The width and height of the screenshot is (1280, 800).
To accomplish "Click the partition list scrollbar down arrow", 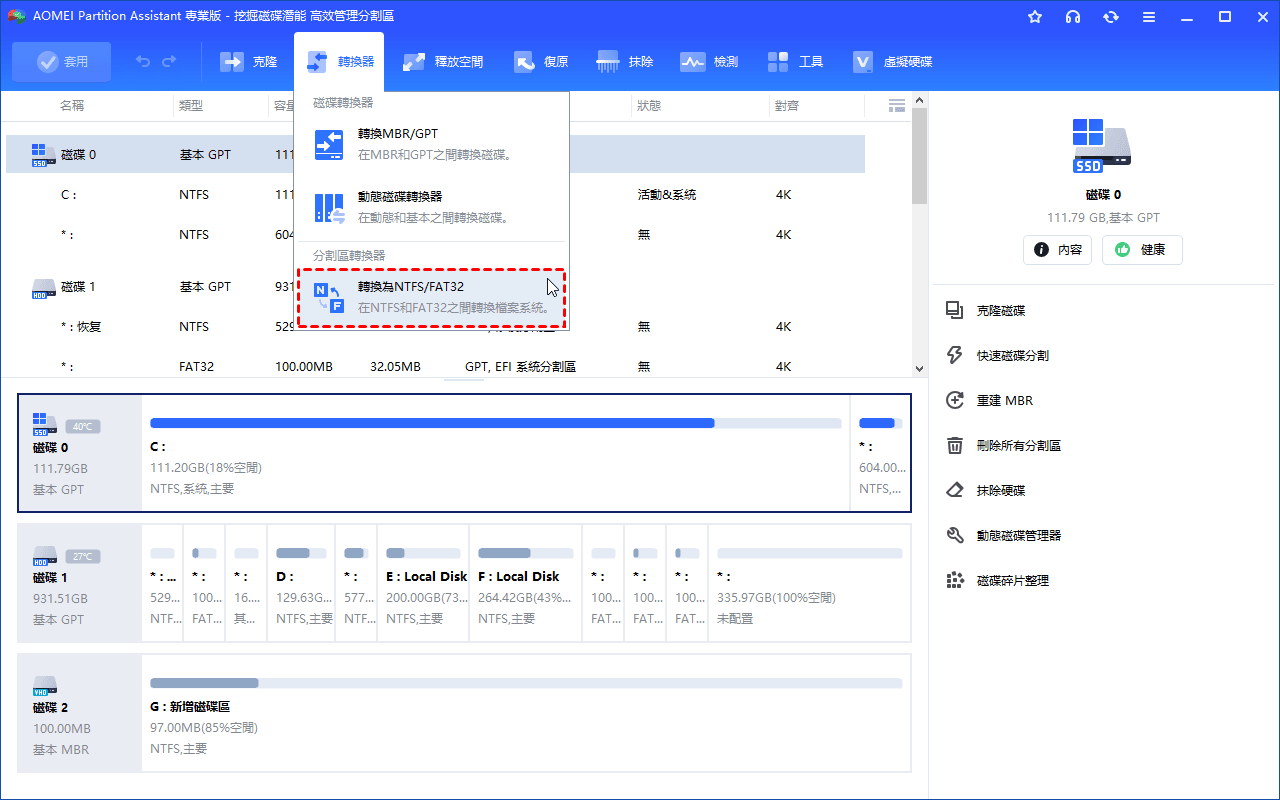I will [x=920, y=368].
